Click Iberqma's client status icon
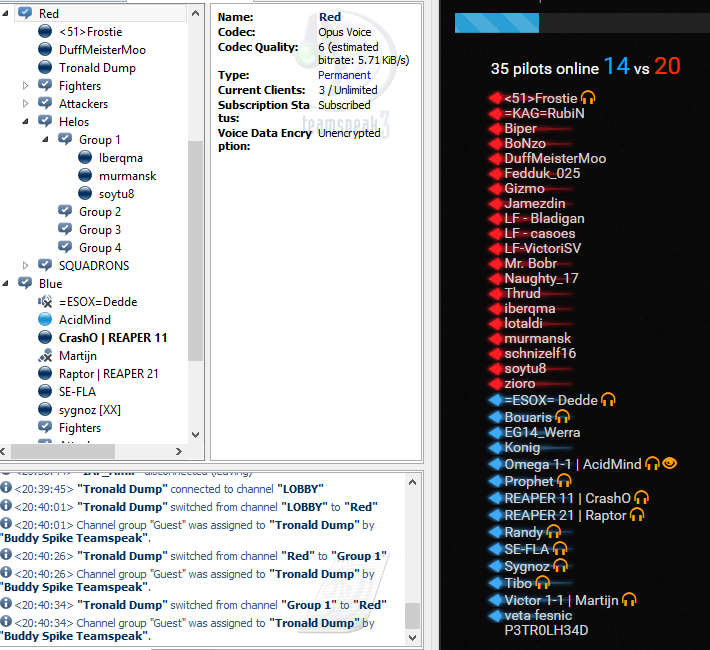This screenshot has height=650, width=710. click(x=85, y=157)
